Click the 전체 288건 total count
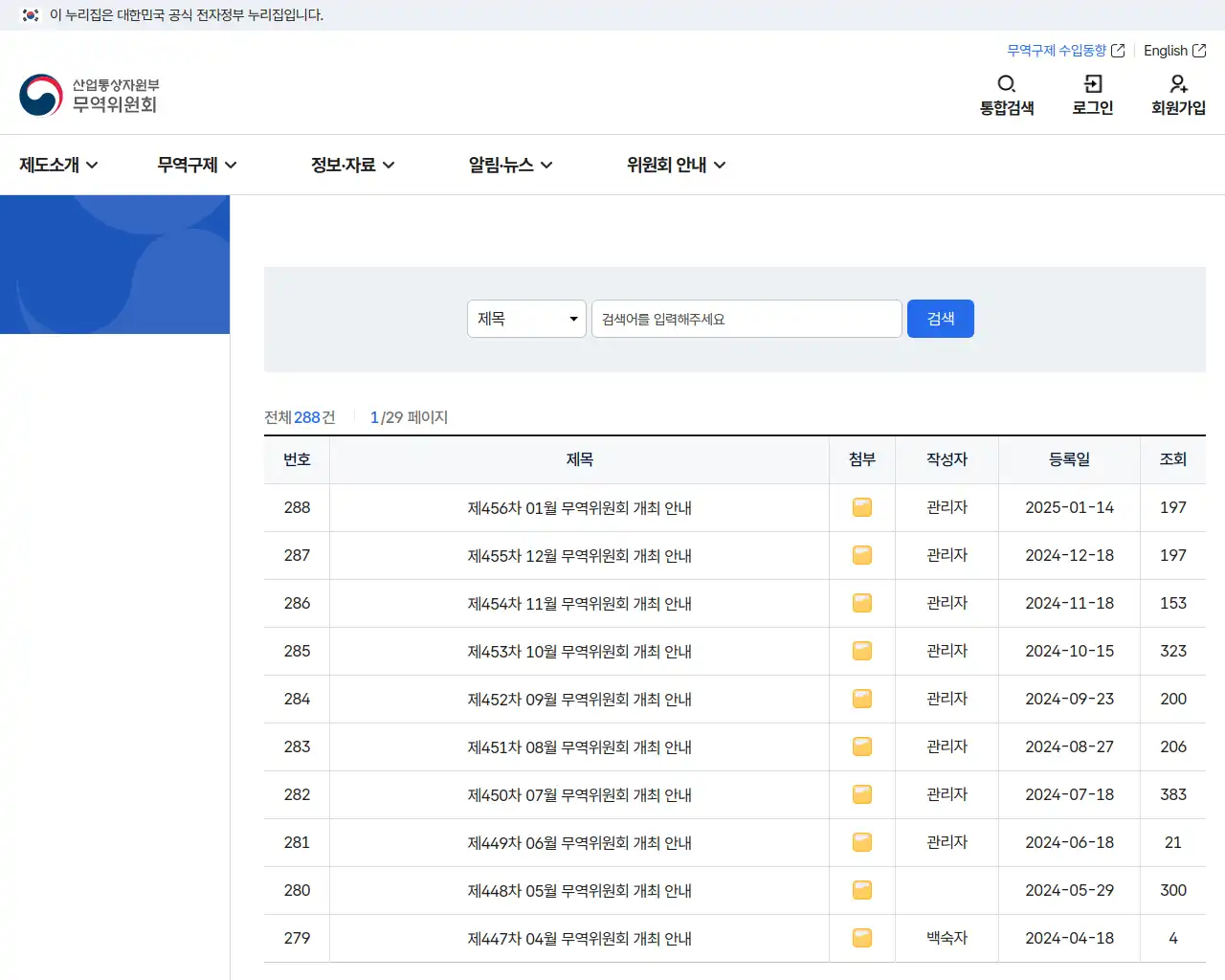This screenshot has width=1225, height=980. click(300, 417)
